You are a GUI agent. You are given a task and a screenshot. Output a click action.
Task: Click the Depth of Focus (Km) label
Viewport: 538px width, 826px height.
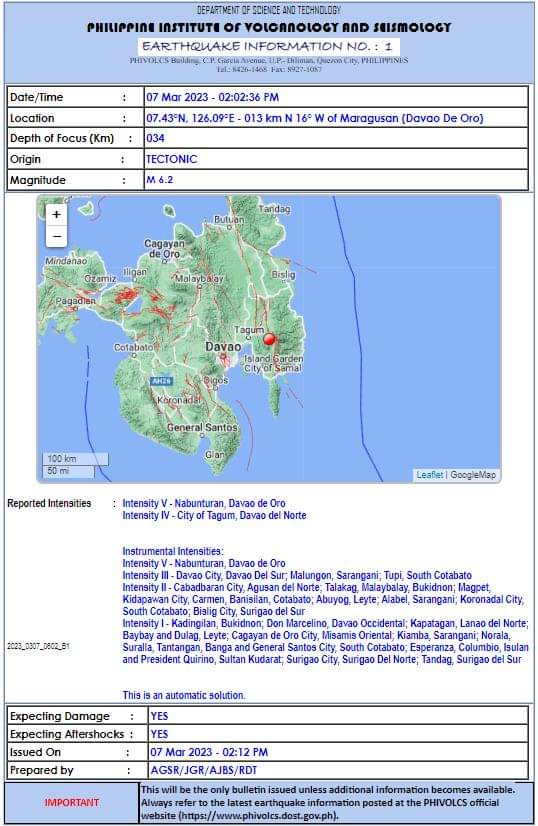(62, 138)
